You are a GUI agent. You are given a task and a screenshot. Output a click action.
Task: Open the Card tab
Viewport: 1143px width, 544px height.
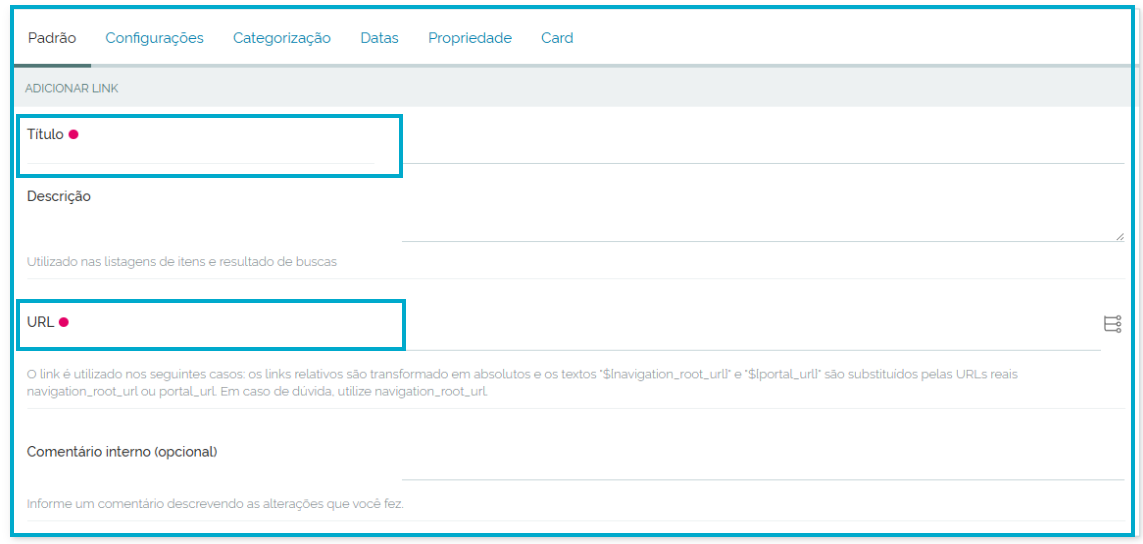point(557,38)
